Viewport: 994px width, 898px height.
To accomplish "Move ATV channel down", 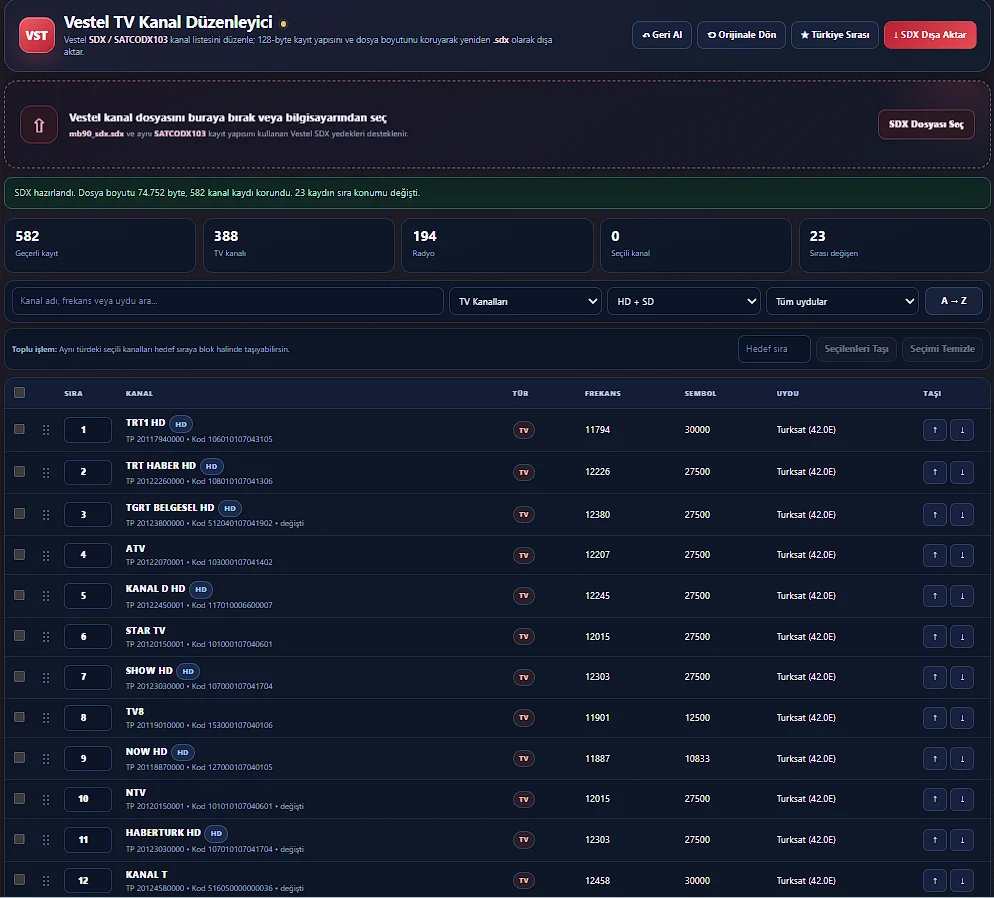I will [x=962, y=555].
